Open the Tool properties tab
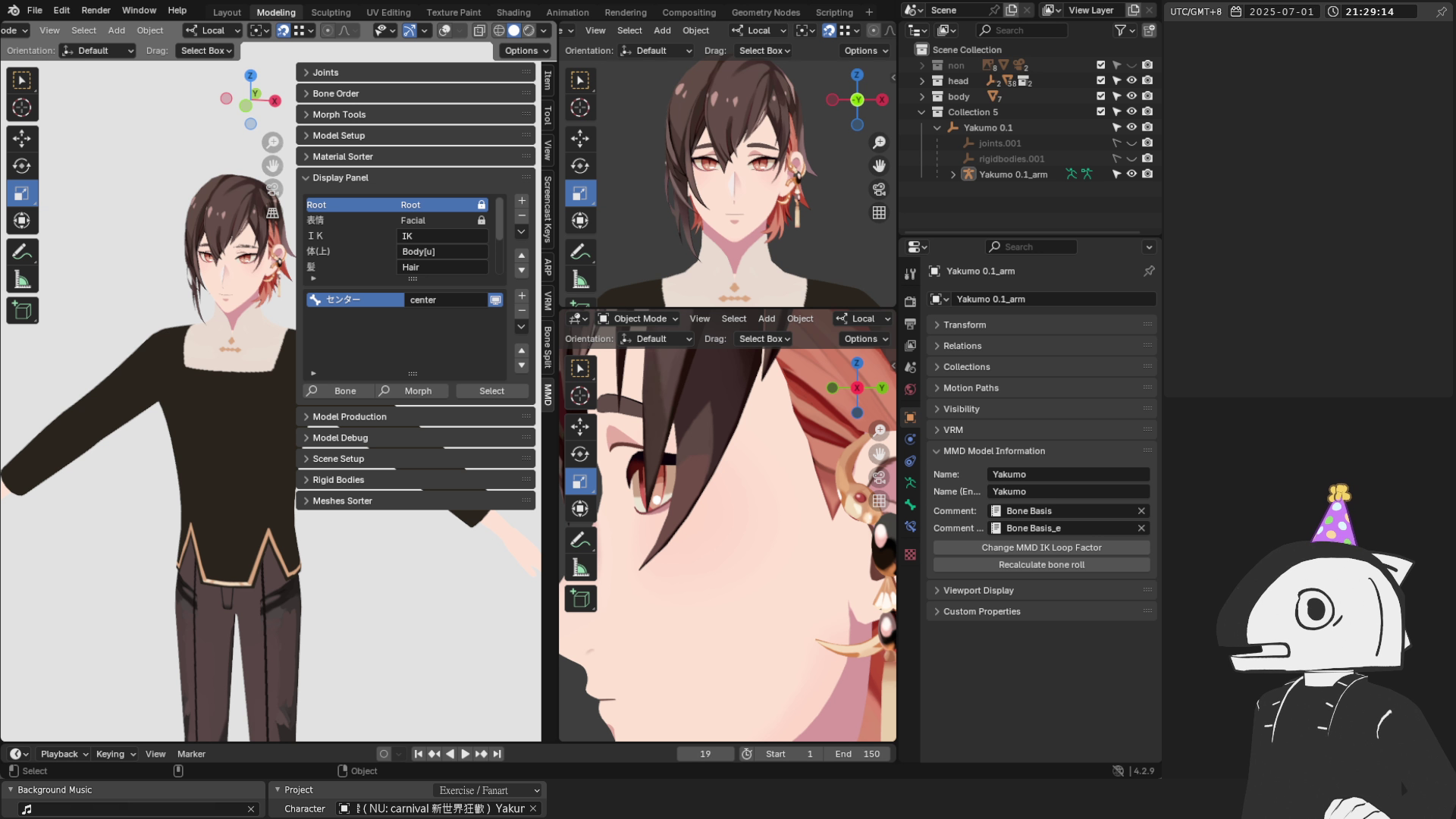 (910, 274)
